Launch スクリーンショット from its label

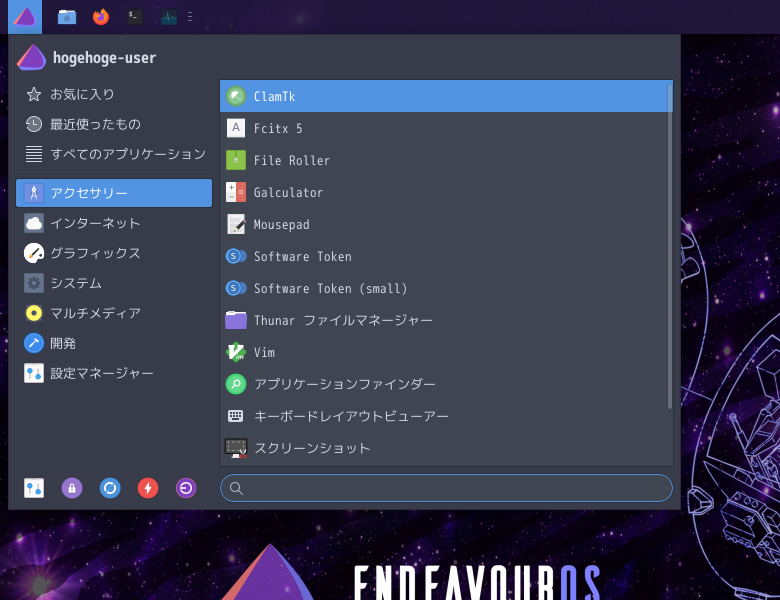tap(312, 448)
